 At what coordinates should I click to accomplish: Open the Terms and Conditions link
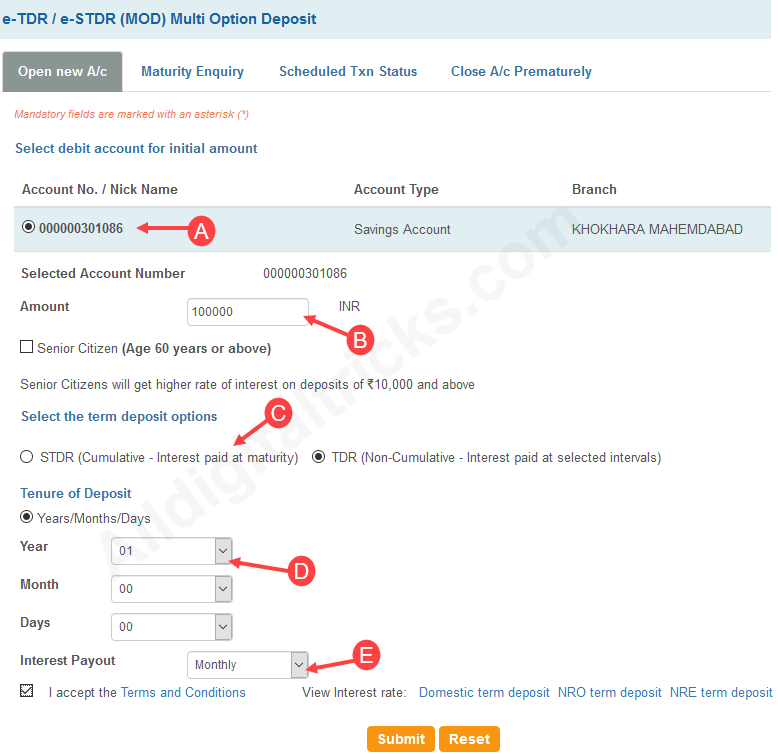tap(183, 692)
